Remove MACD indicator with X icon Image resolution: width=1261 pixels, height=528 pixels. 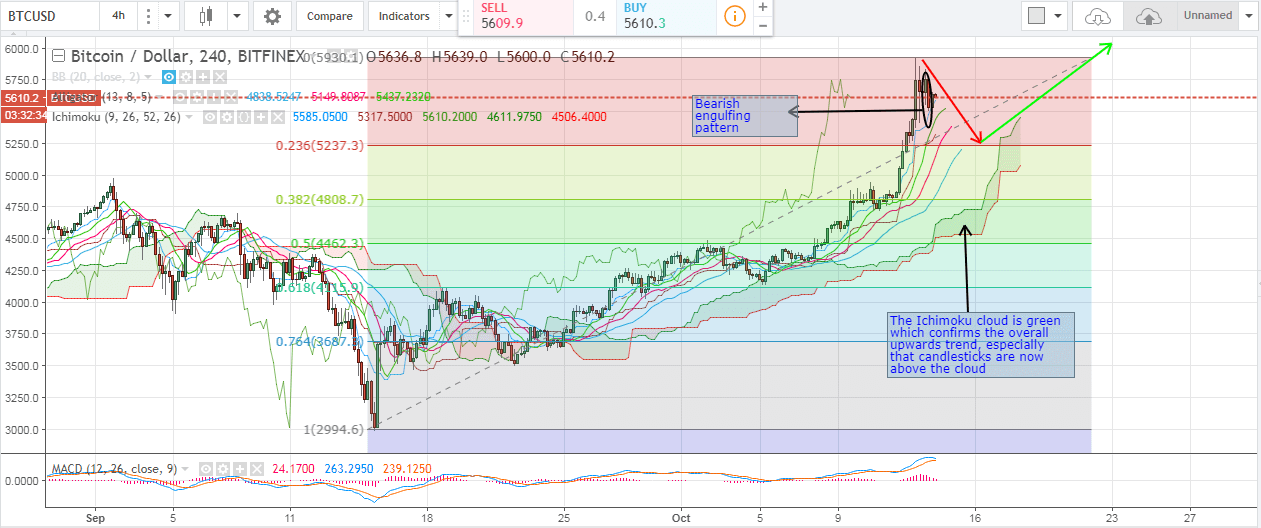255,467
